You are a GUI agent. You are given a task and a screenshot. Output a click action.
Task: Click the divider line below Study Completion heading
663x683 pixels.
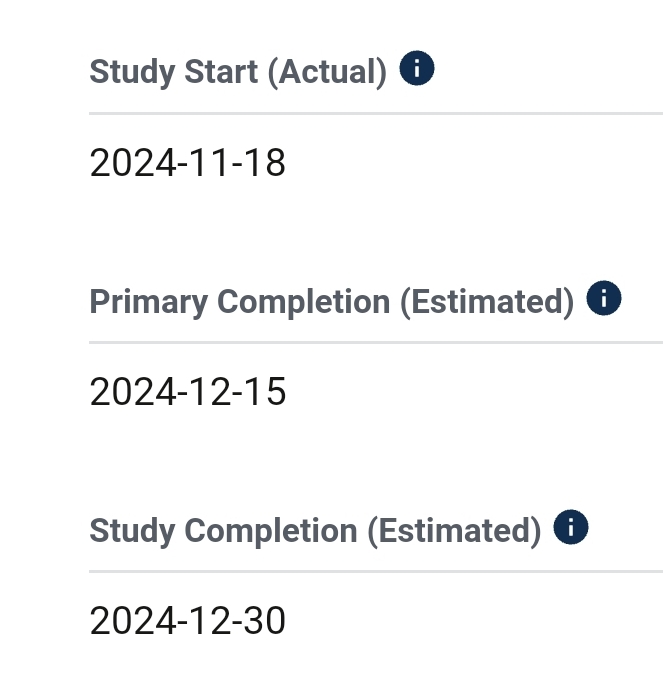pos(376,571)
